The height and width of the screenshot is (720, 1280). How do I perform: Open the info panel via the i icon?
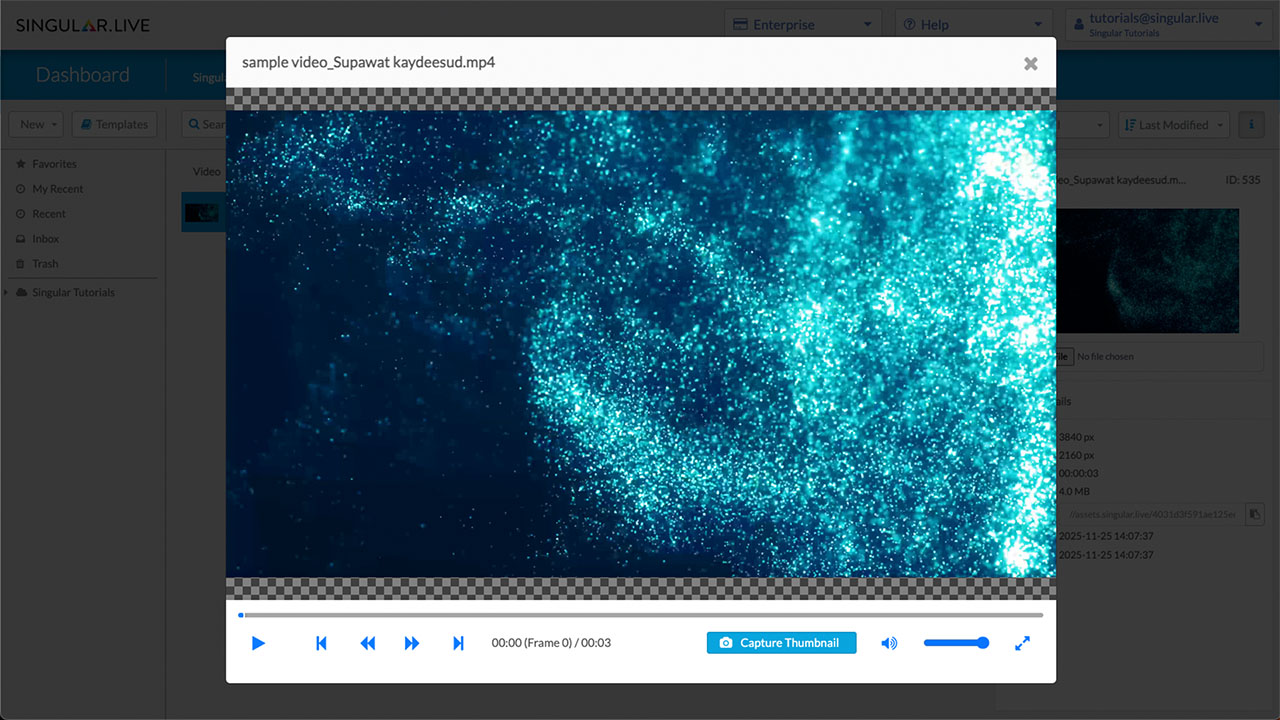tap(1251, 124)
